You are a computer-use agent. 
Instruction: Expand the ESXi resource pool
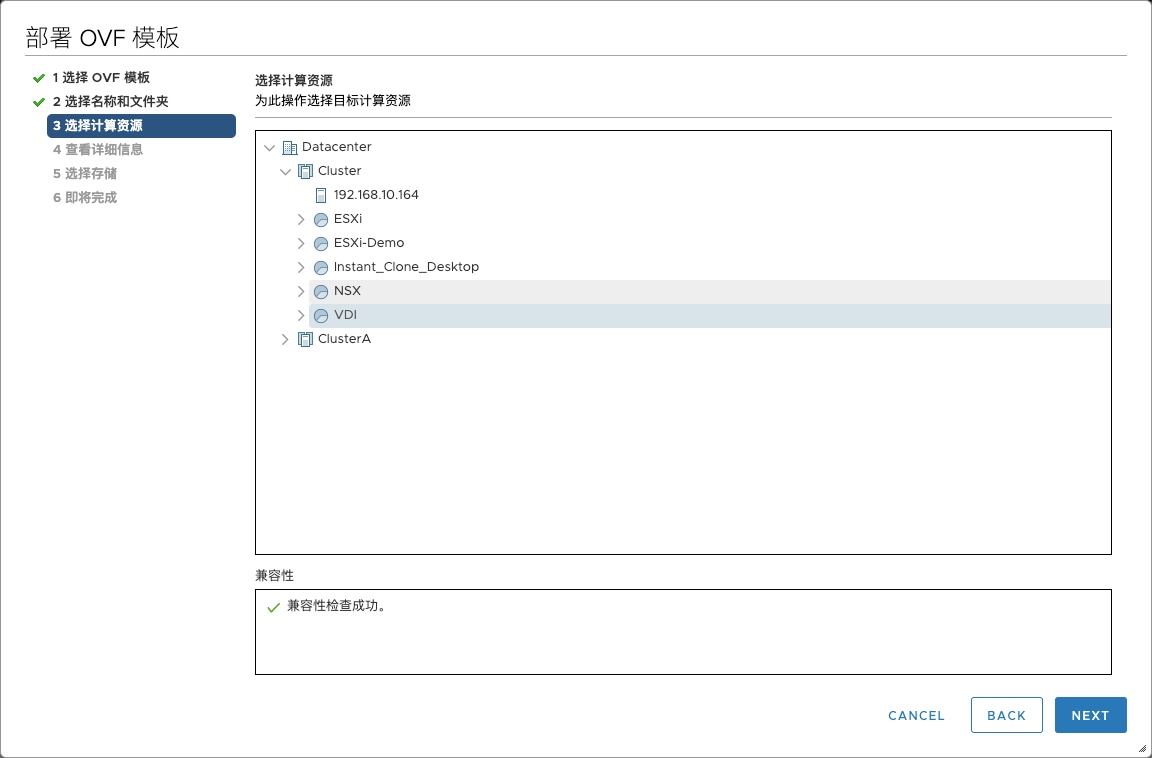pos(301,220)
